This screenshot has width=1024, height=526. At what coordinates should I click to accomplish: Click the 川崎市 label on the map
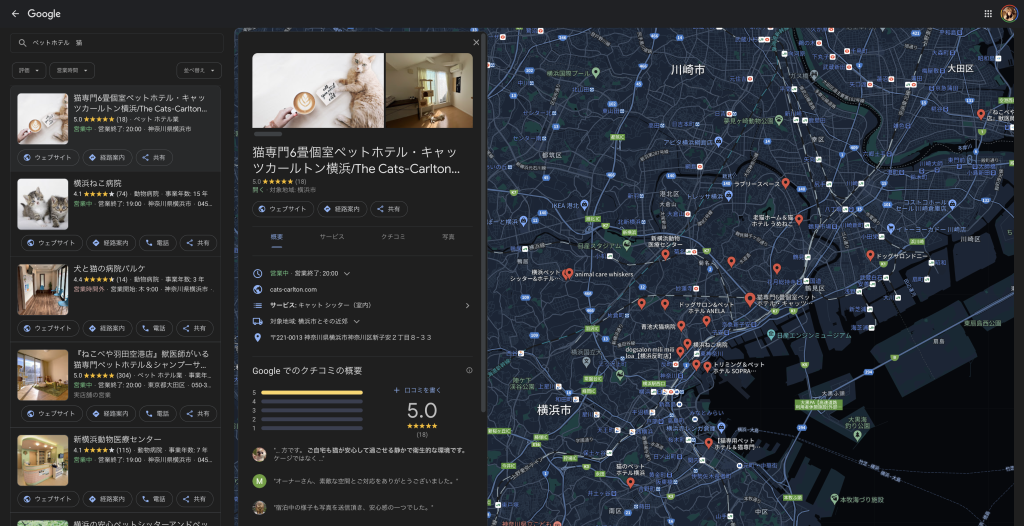coord(688,69)
